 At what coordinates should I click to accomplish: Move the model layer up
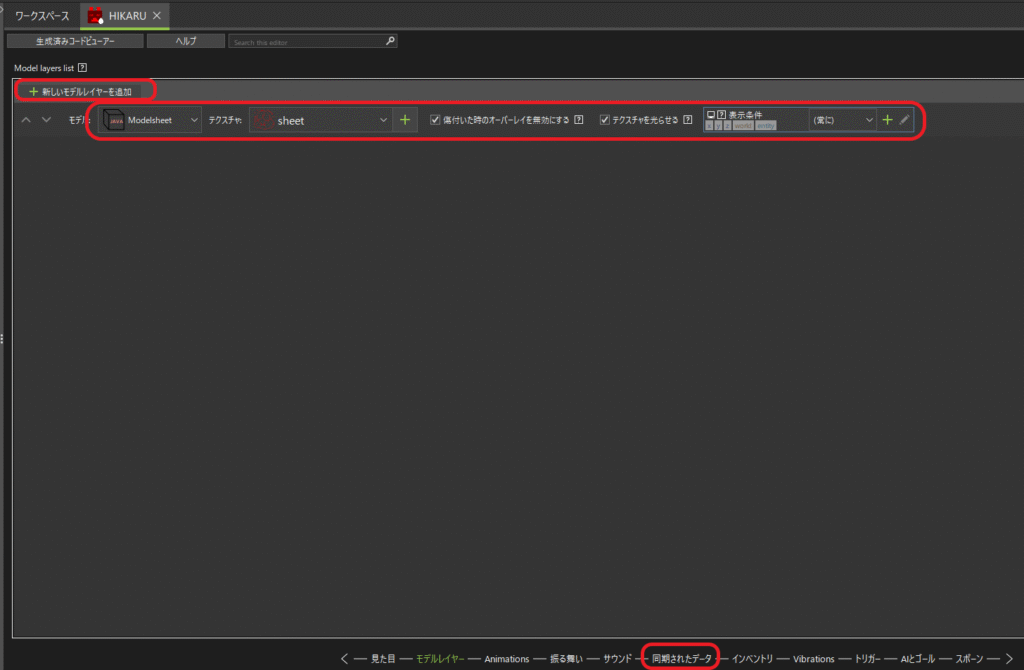pyautogui.click(x=27, y=120)
